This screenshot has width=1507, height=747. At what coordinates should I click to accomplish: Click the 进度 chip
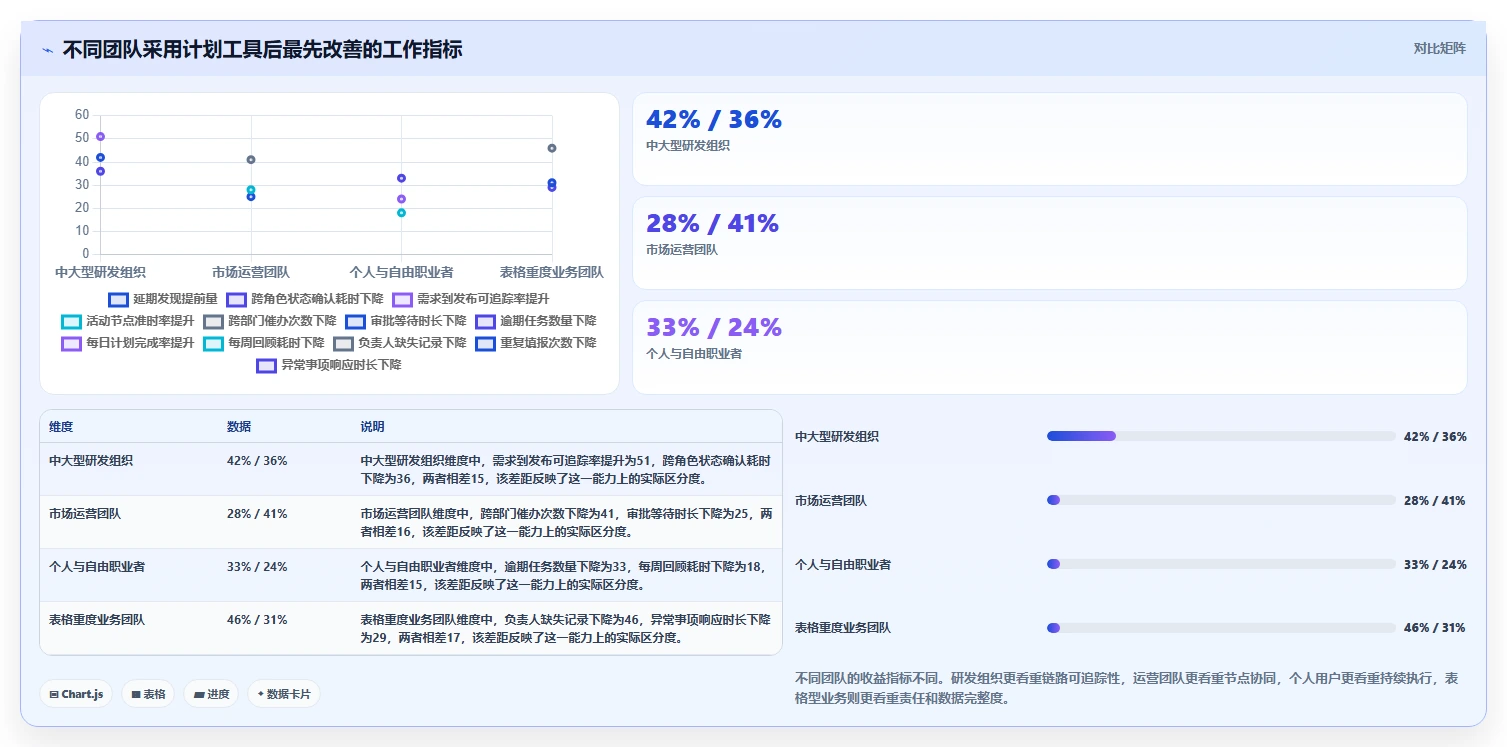pyautogui.click(x=211, y=694)
